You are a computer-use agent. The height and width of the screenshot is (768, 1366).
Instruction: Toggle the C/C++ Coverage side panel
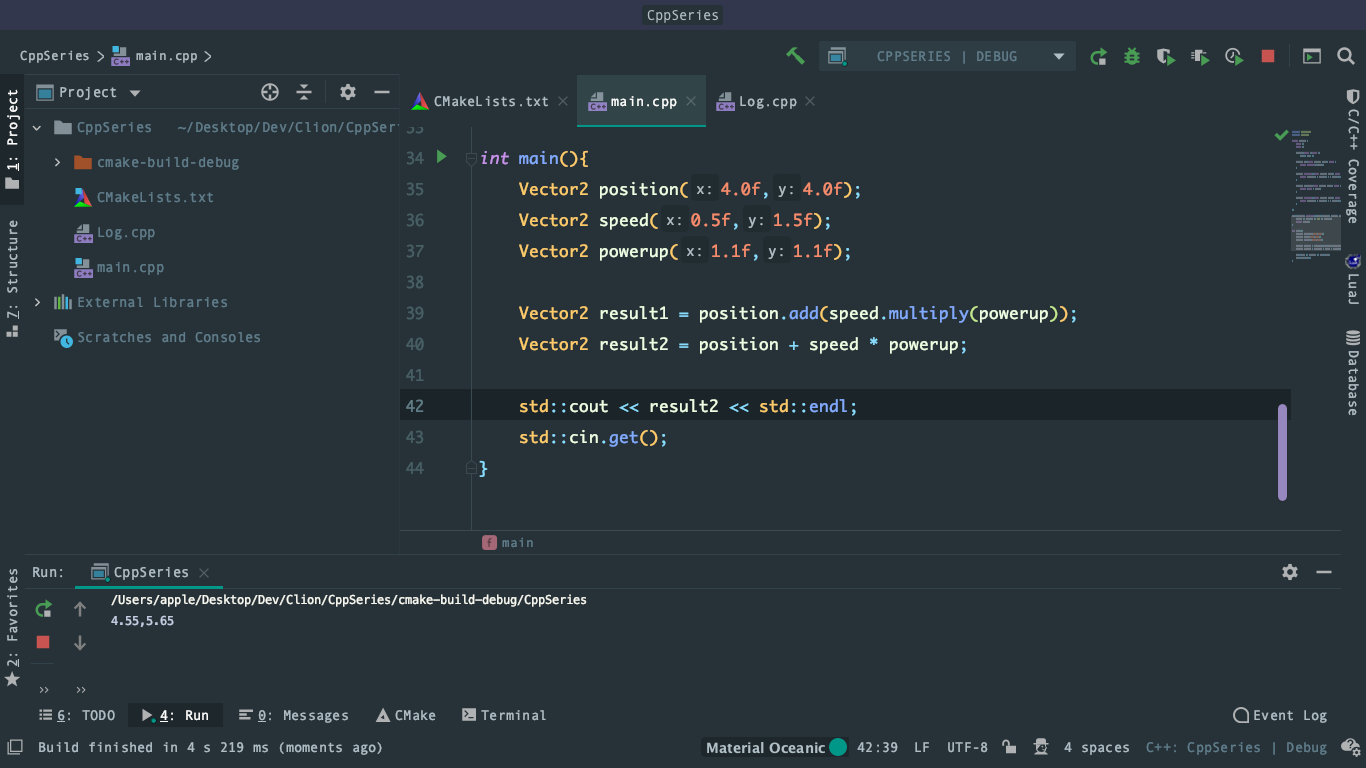click(x=1353, y=155)
